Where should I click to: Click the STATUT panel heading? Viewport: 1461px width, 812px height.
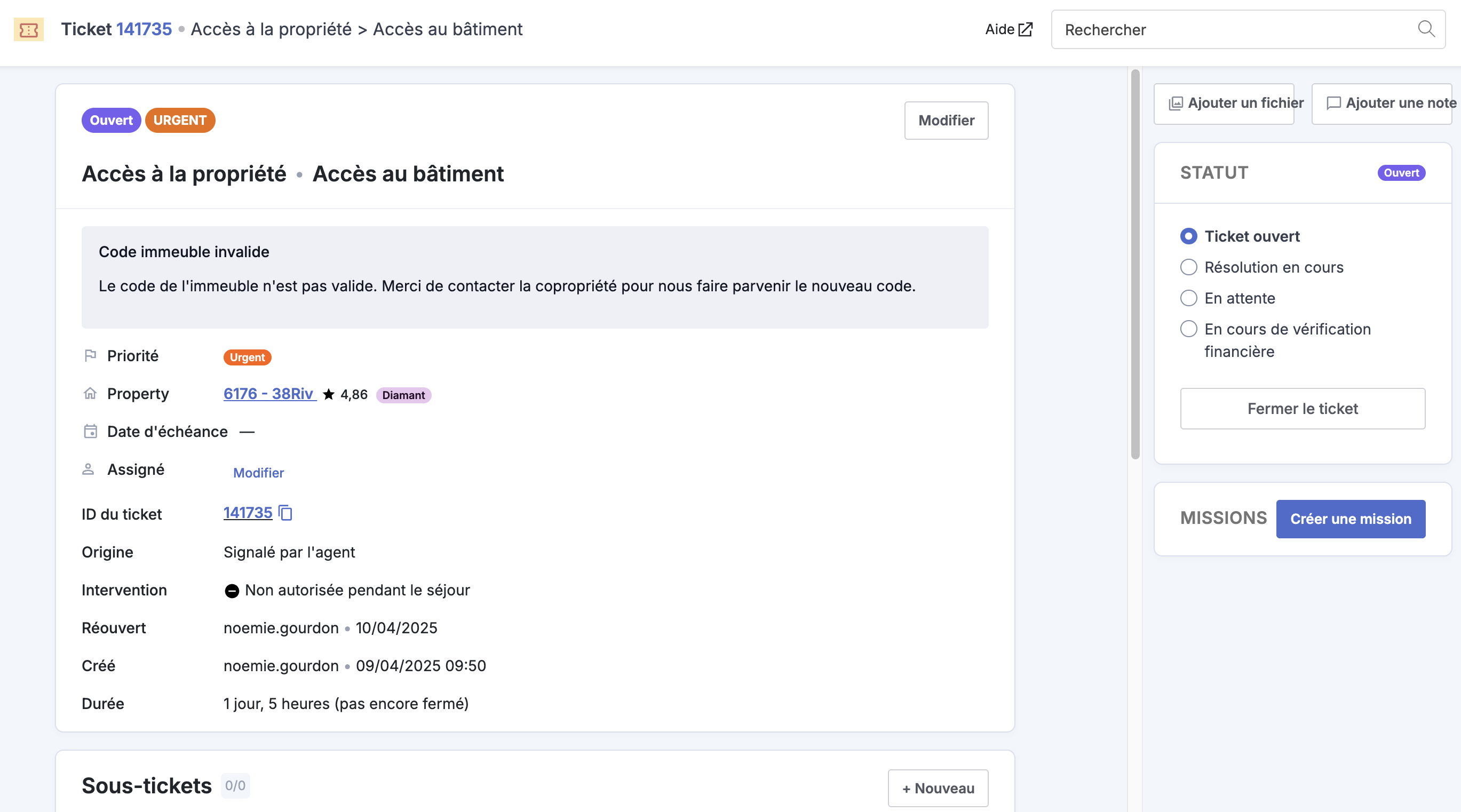[x=1214, y=172]
